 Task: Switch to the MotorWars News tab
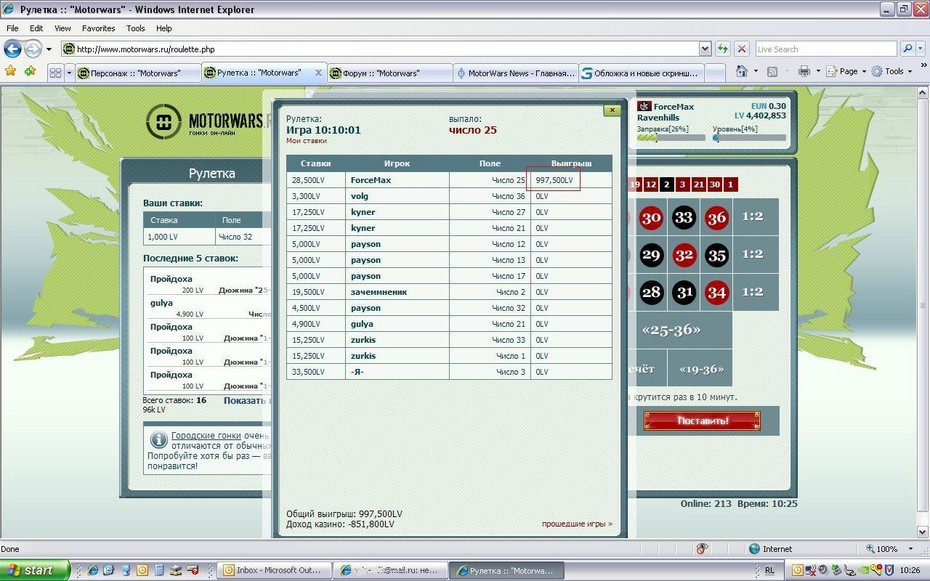515,73
